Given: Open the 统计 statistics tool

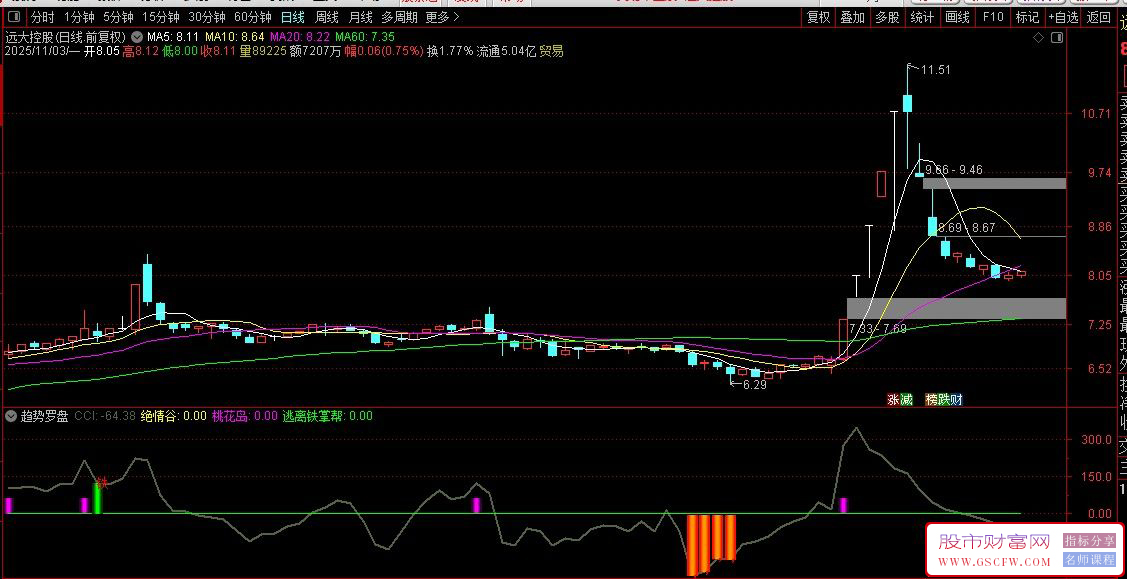Looking at the screenshot, I should point(921,17).
